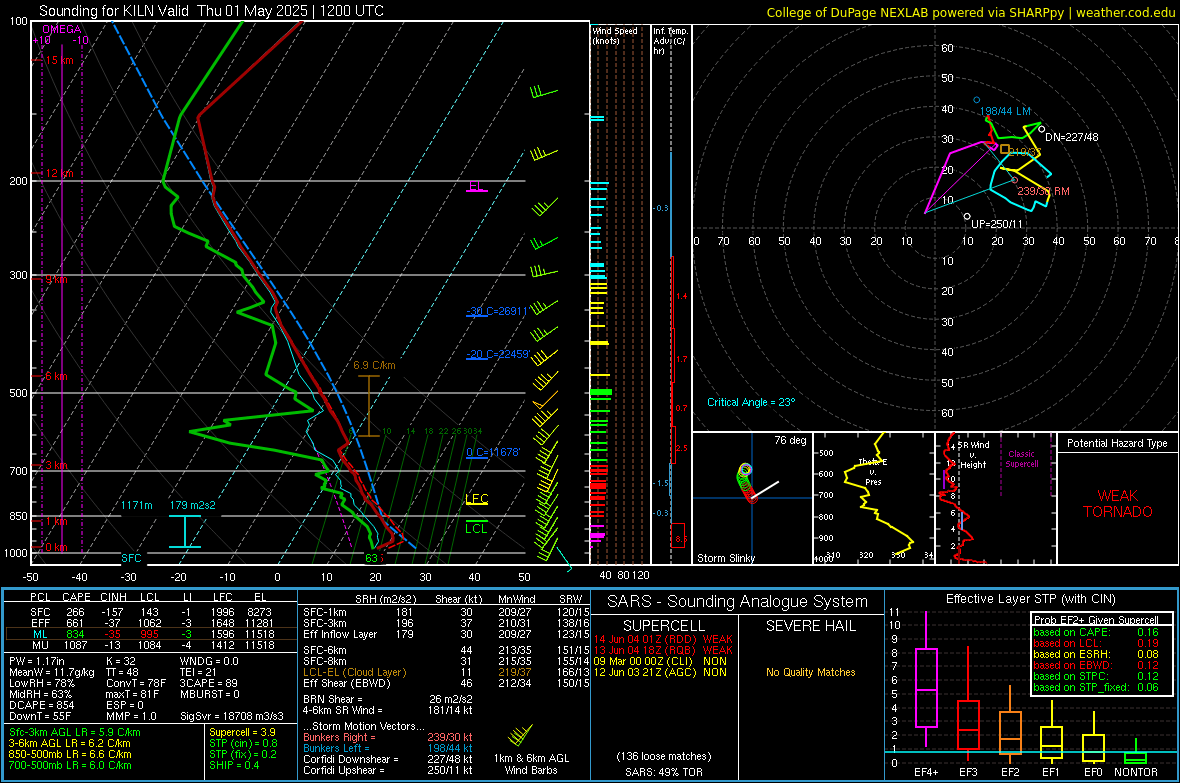
Task: Click the 'SFC-1km' shear table row
Action: click(x=445, y=612)
